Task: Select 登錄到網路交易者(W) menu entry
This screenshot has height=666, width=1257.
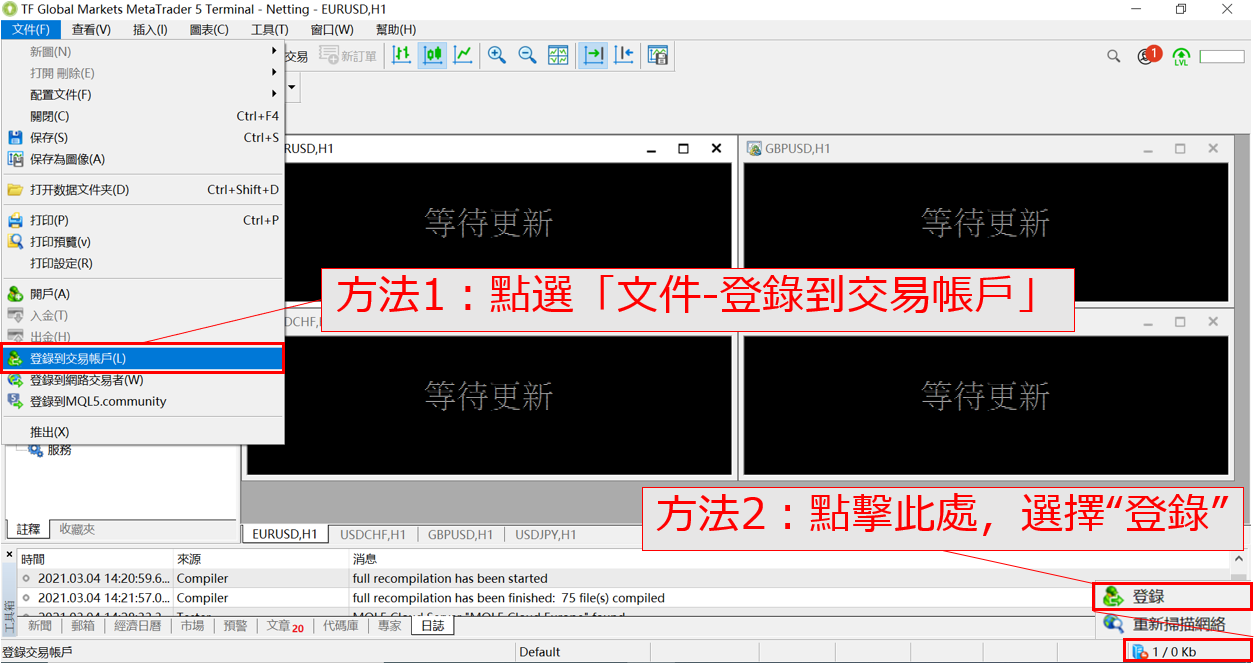Action: (143, 380)
